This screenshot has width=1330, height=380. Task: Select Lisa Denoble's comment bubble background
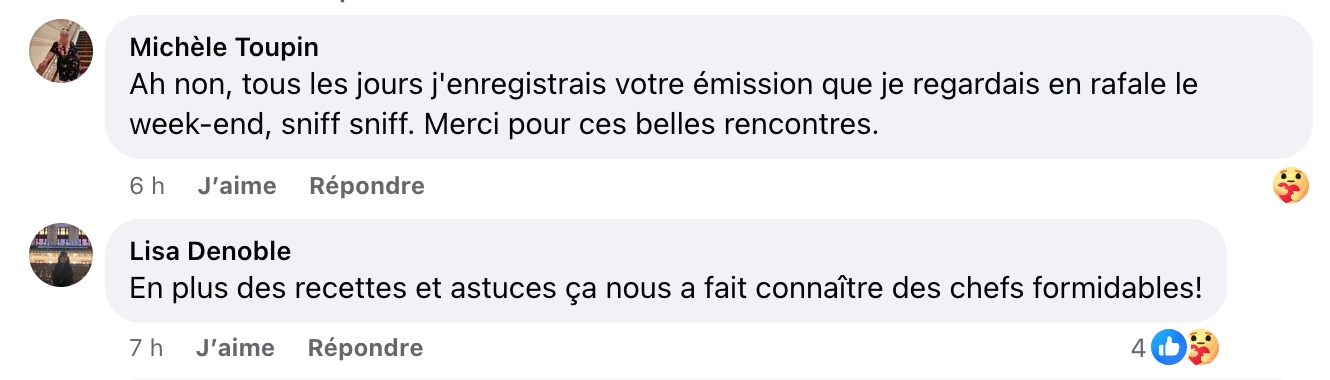pyautogui.click(x=666, y=271)
